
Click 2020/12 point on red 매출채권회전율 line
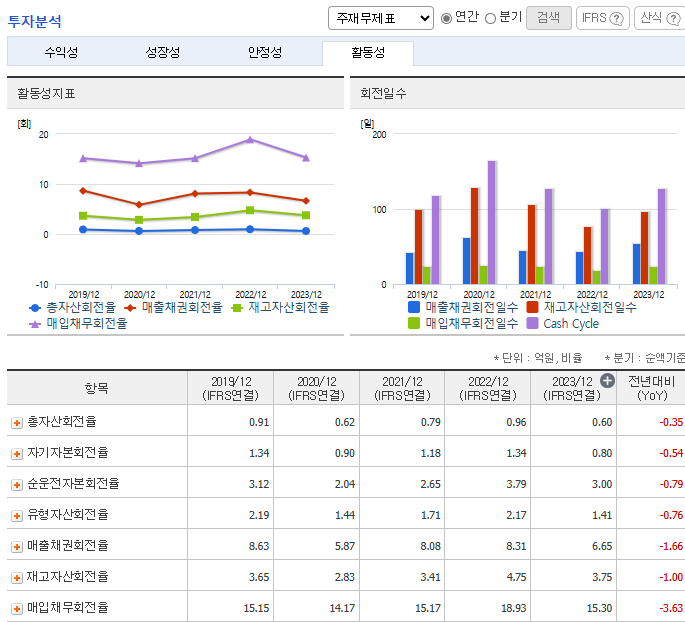139,204
